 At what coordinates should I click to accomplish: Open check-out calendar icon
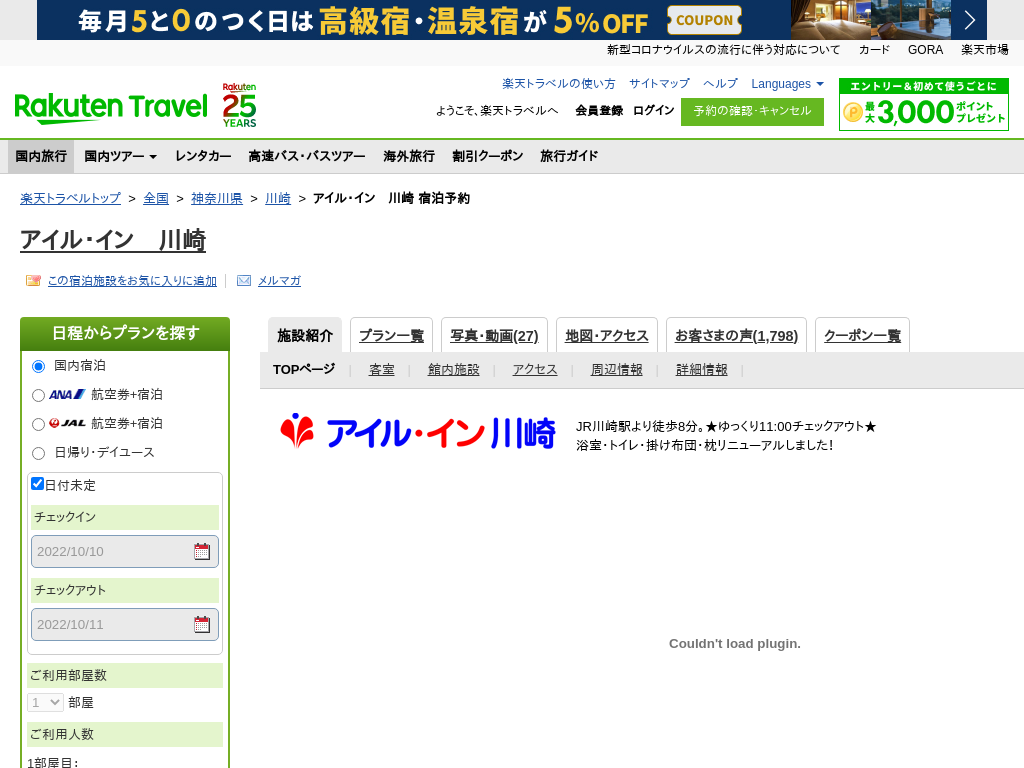202,625
